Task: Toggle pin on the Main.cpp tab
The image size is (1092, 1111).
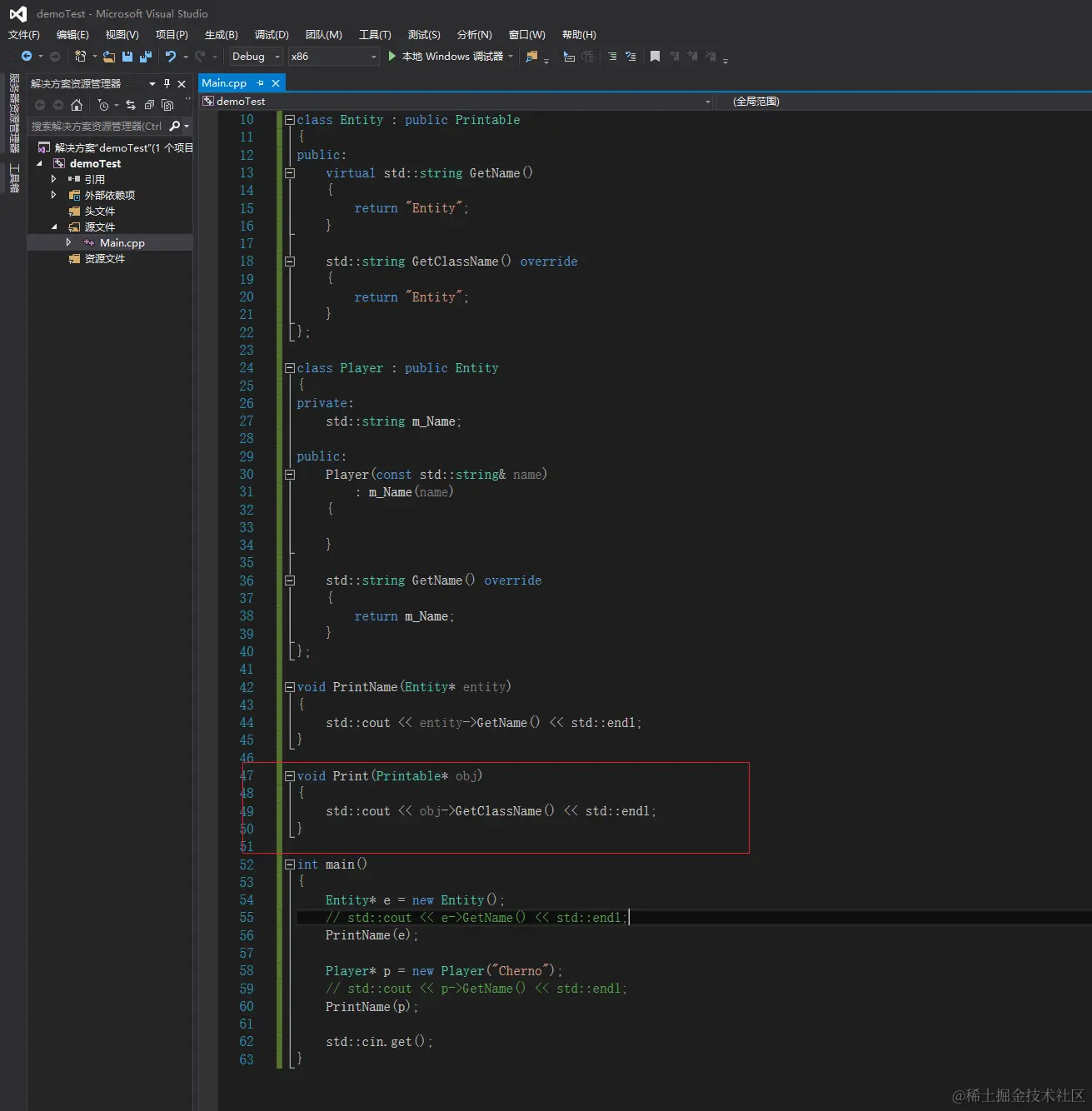Action: (x=261, y=83)
